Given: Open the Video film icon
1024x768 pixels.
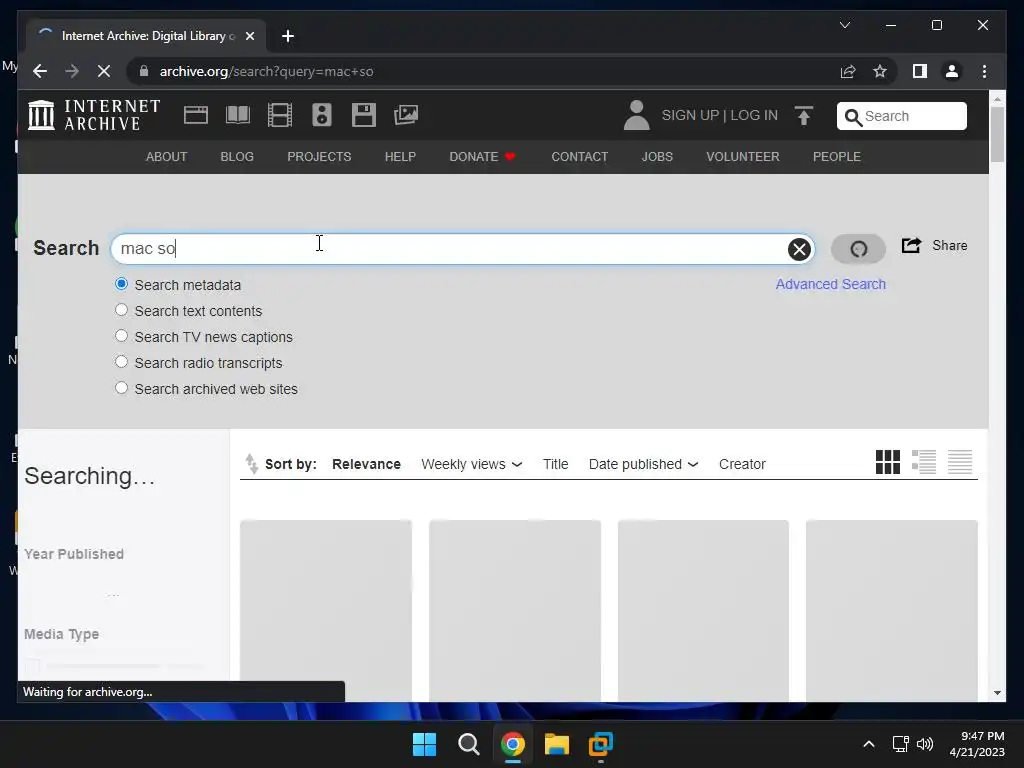Looking at the screenshot, I should (280, 115).
